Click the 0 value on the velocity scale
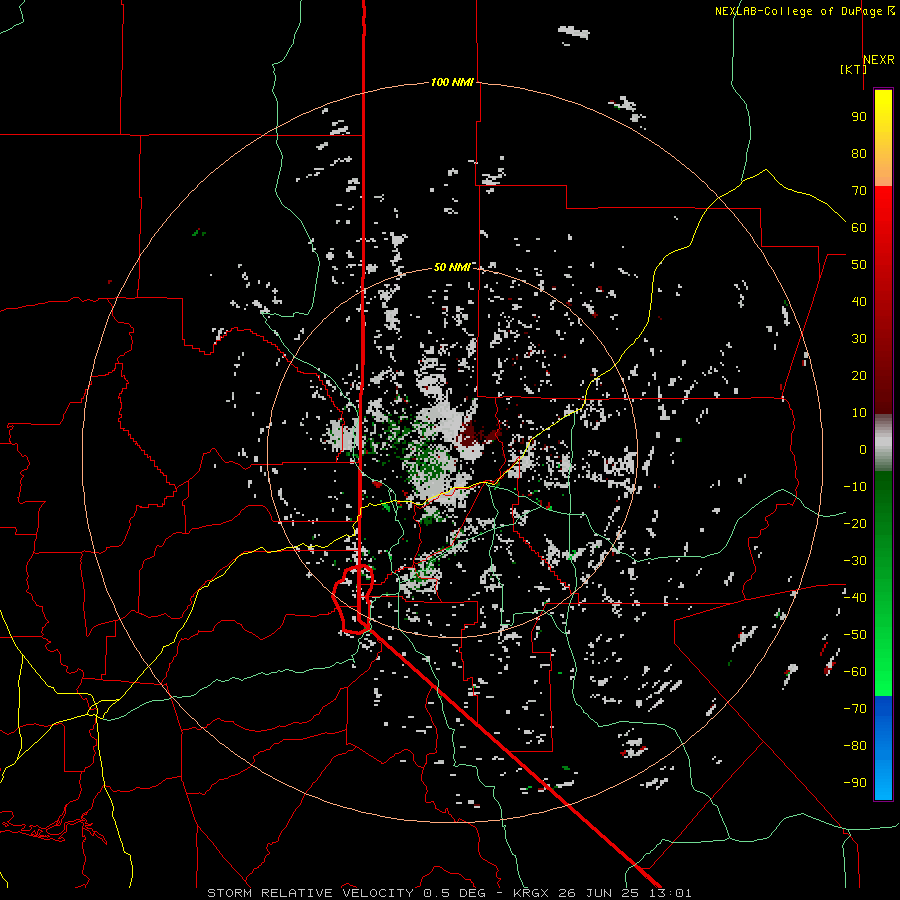900x900 pixels. point(863,449)
